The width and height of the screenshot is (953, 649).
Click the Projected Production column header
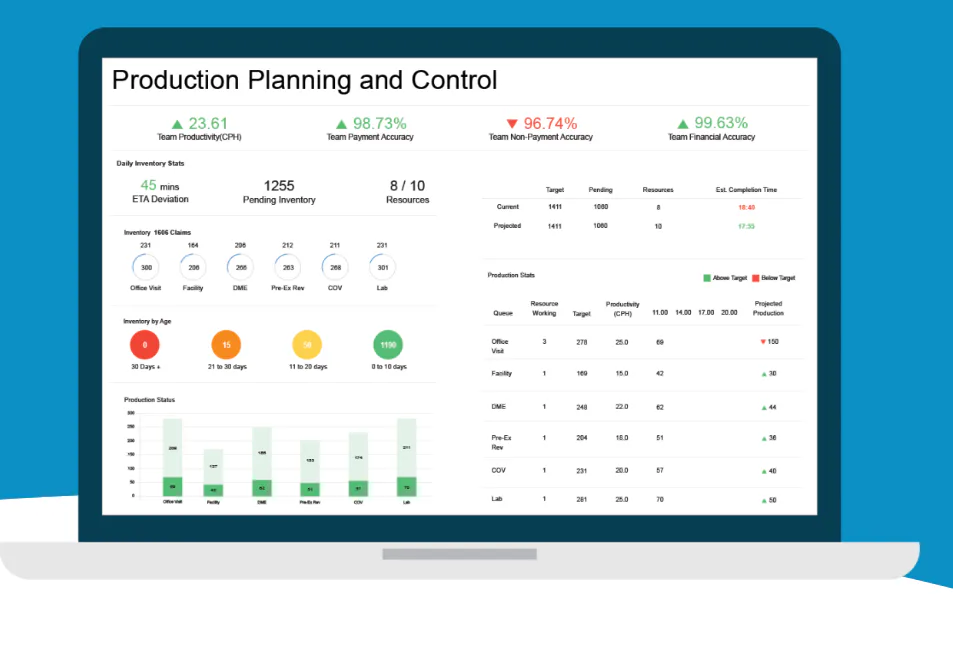768,309
